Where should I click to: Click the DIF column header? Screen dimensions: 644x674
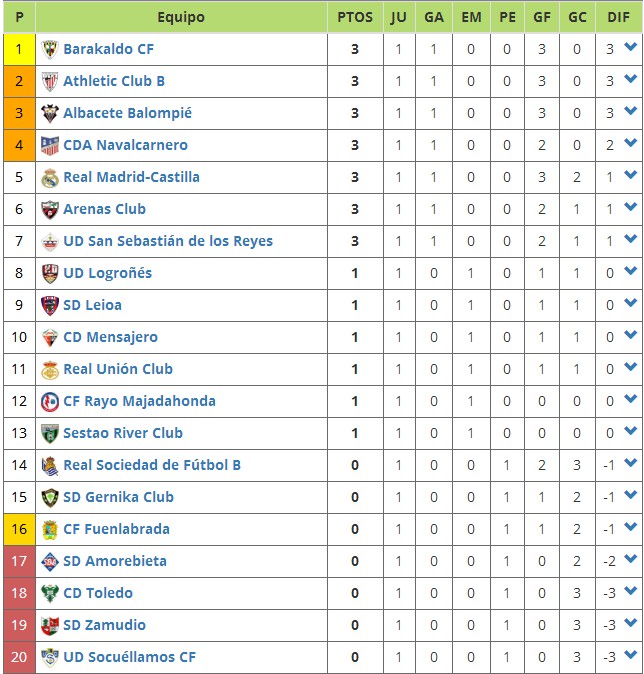tap(618, 17)
